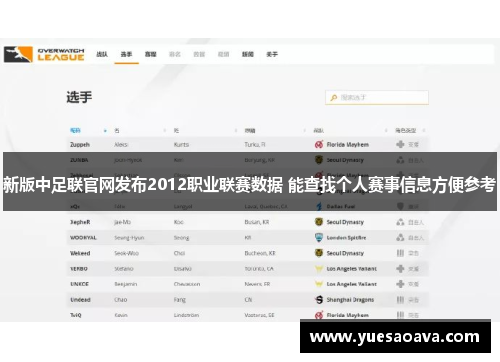
Task: Click Seoul Dynasty logo in XepheR row
Action: [319, 222]
